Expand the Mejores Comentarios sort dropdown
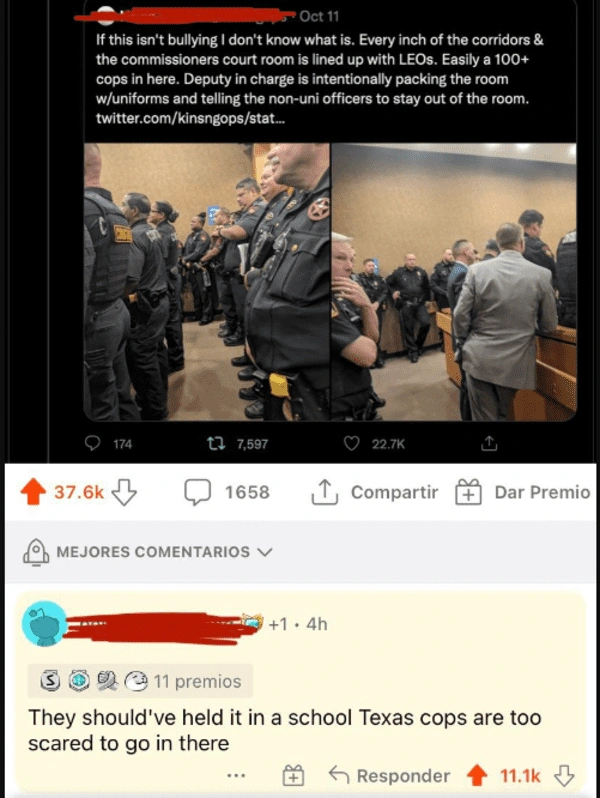Image resolution: width=600 pixels, height=798 pixels. coord(265,552)
